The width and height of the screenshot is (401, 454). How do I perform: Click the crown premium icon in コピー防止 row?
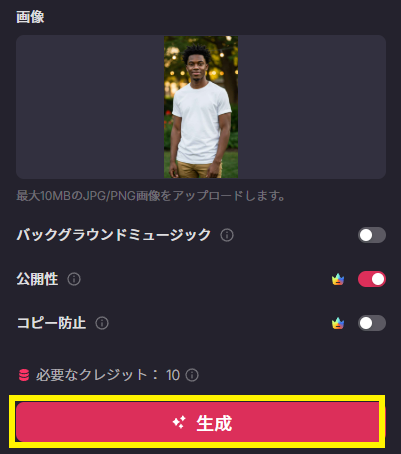tap(338, 323)
